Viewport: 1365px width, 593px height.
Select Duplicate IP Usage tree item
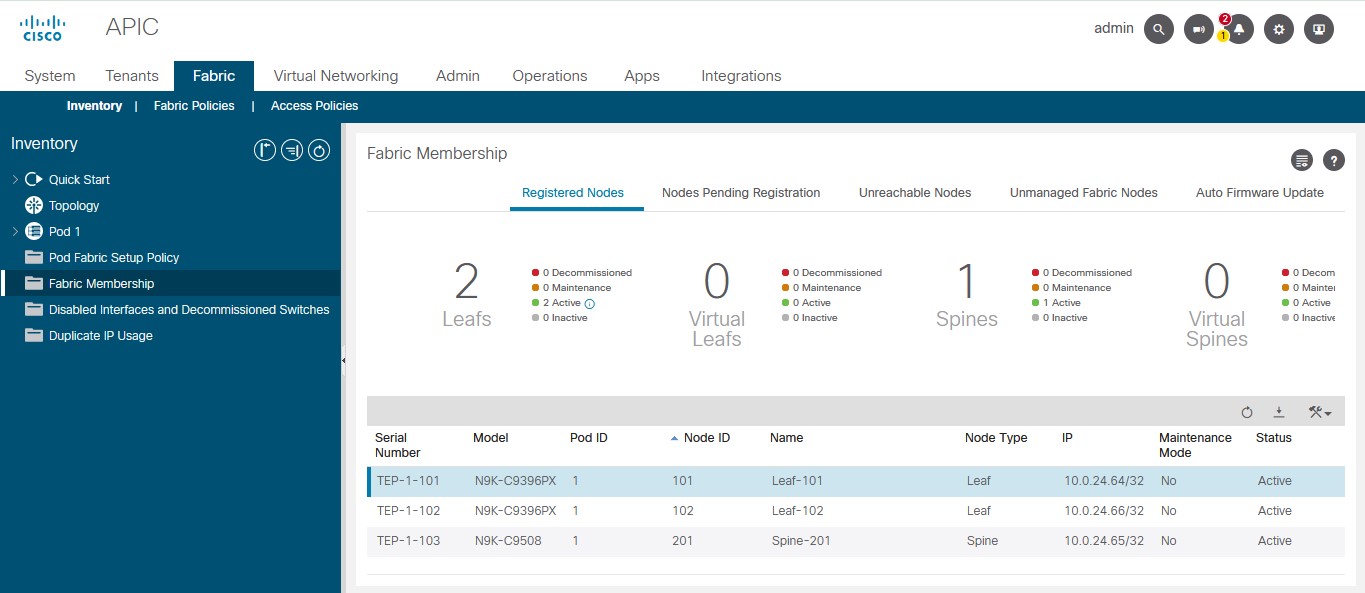(101, 335)
